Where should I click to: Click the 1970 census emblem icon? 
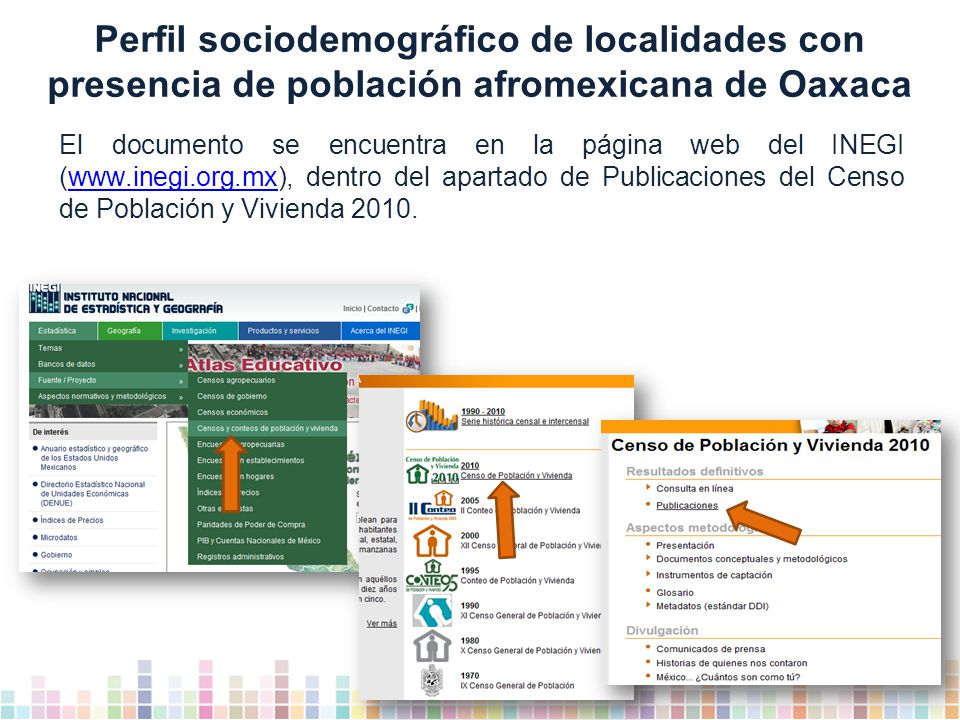[x=432, y=680]
